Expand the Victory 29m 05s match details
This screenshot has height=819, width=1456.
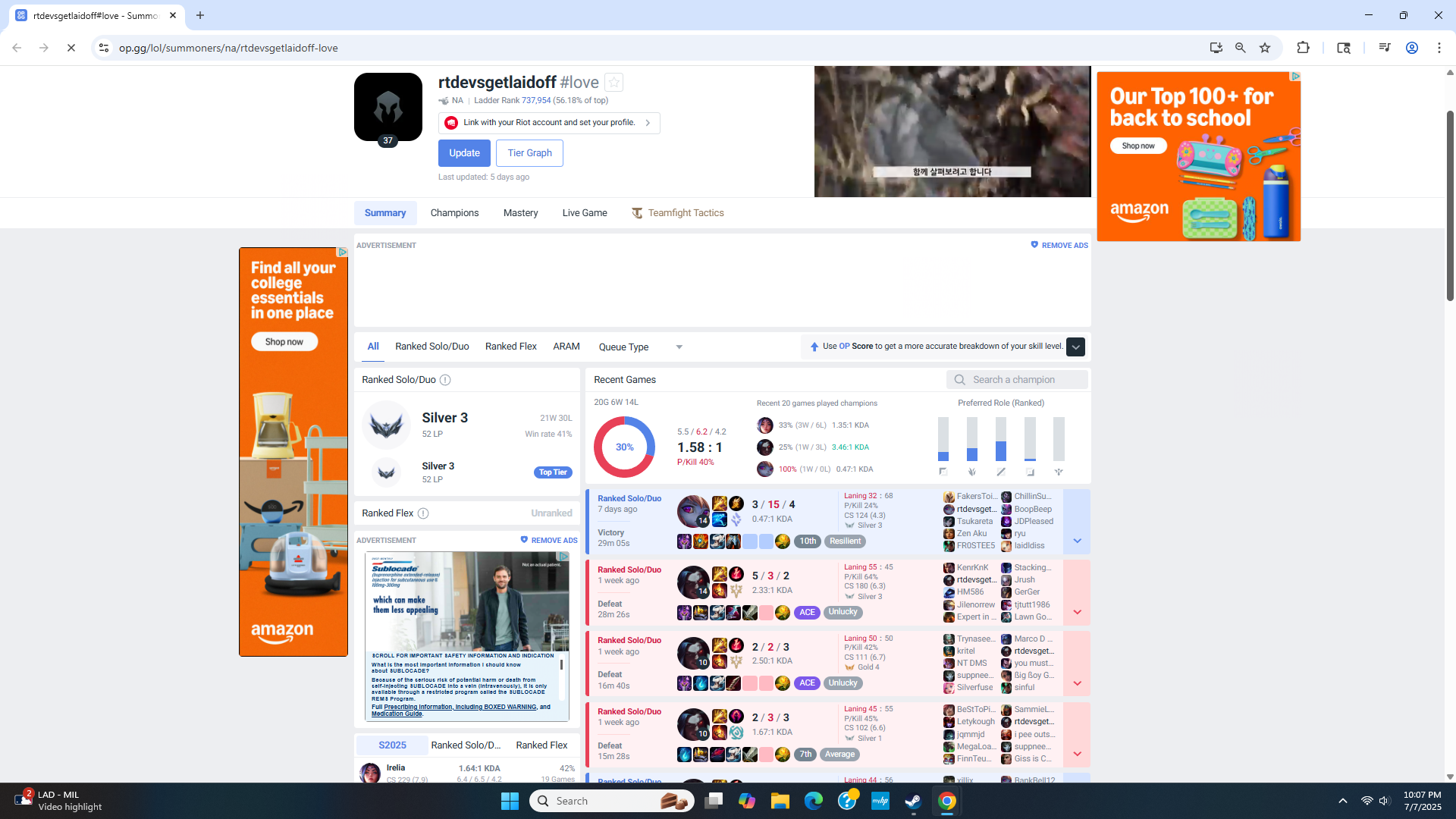(1077, 521)
